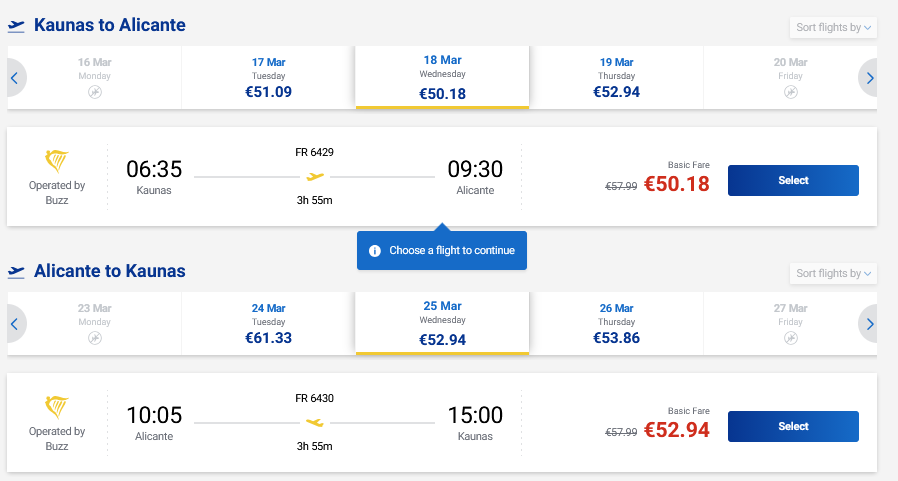Click previous dates arrow for Alicante to Kaunas
This screenshot has width=898, height=481.
16,323
